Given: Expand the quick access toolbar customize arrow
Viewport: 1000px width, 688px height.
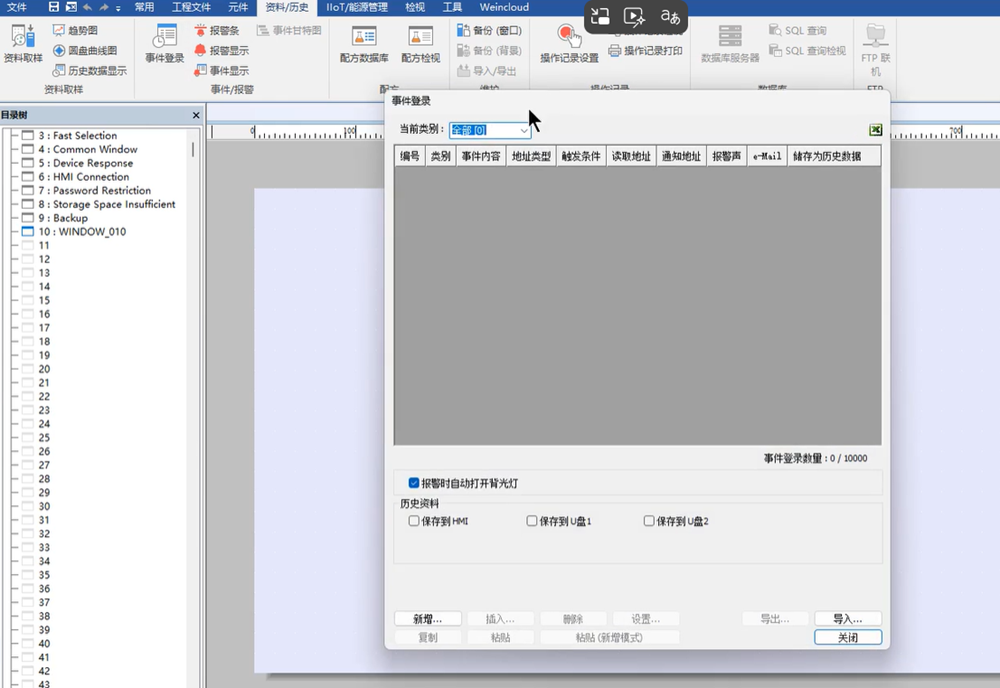Looking at the screenshot, I should point(118,7).
